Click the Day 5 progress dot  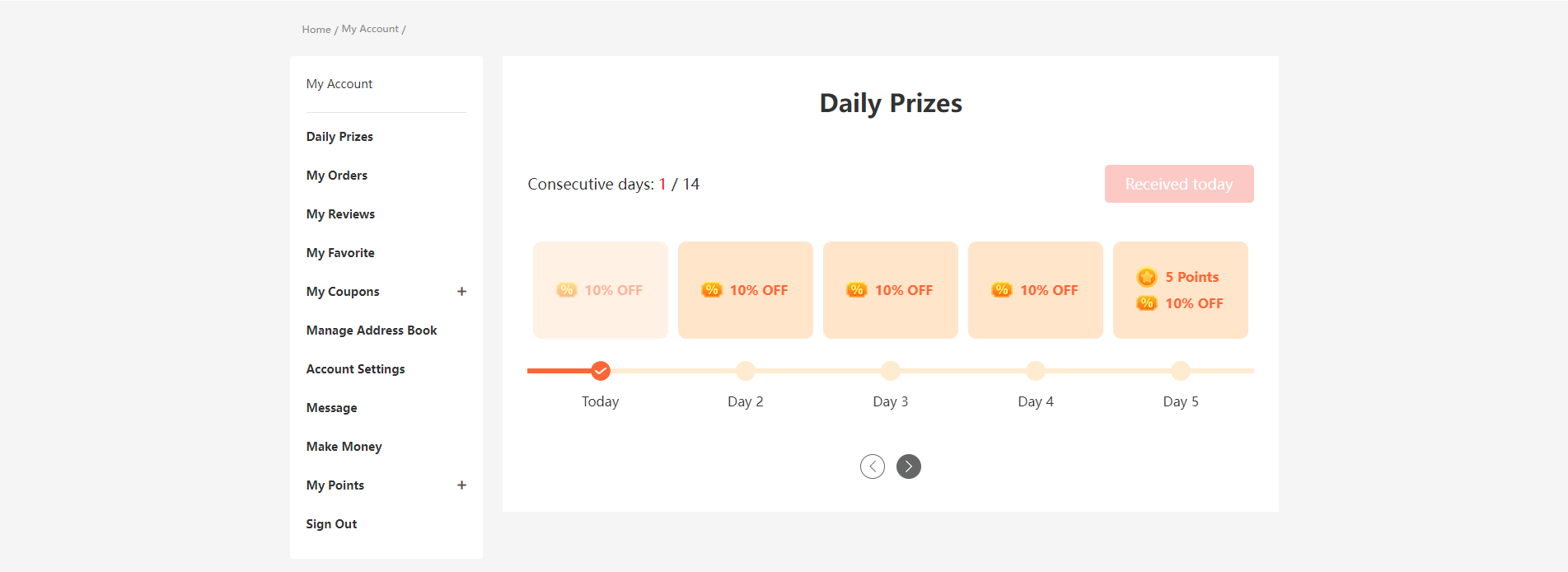coord(1181,371)
